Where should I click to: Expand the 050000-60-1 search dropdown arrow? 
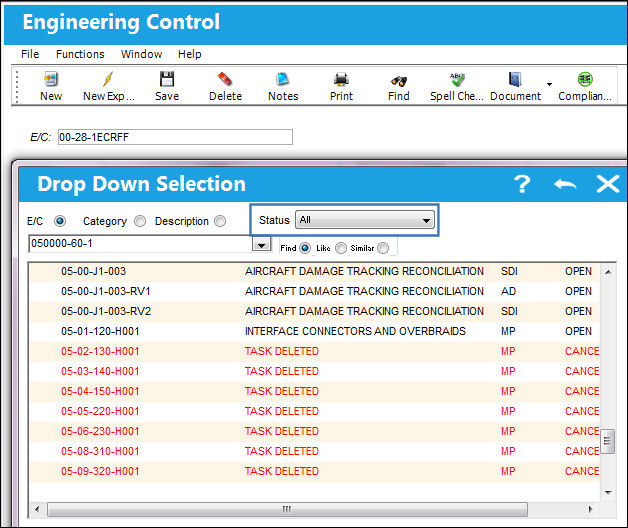tap(261, 244)
